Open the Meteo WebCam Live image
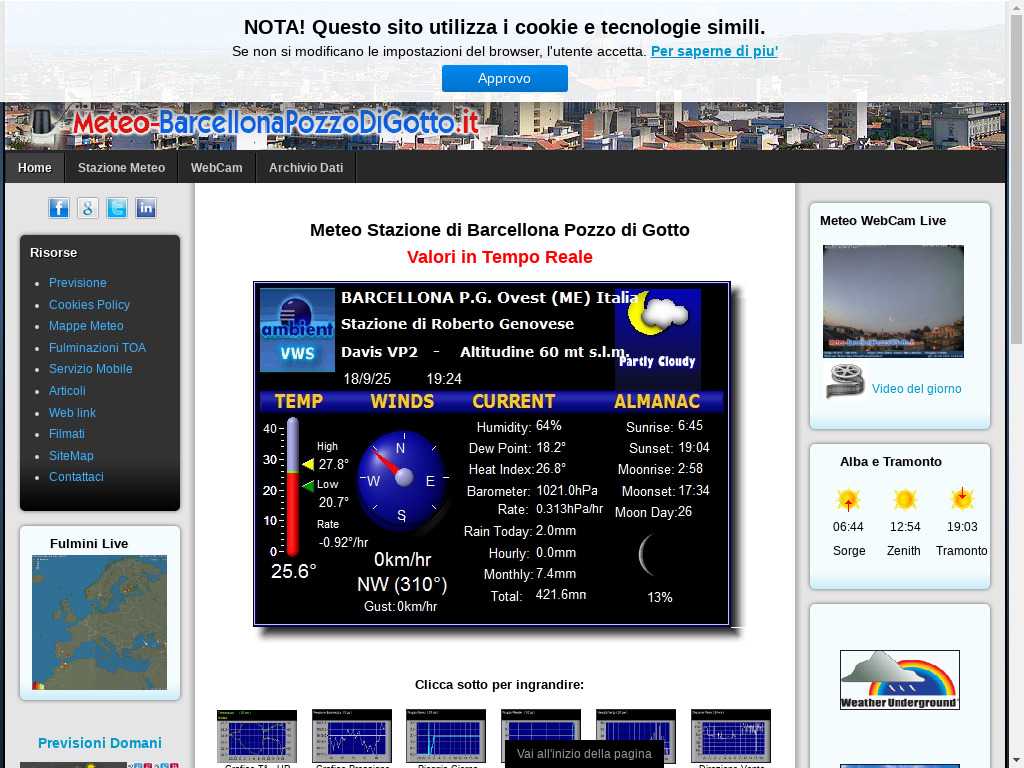1024x768 pixels. [893, 302]
